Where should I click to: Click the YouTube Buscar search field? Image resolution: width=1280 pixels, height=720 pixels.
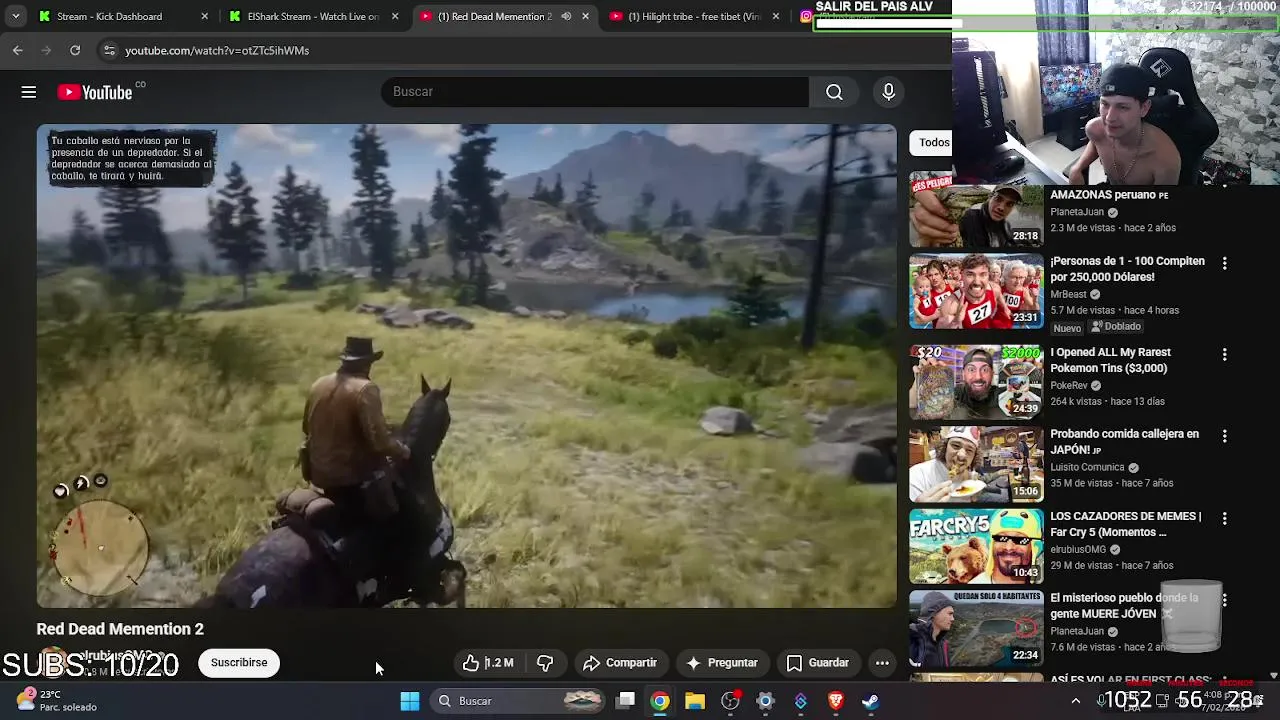(595, 92)
